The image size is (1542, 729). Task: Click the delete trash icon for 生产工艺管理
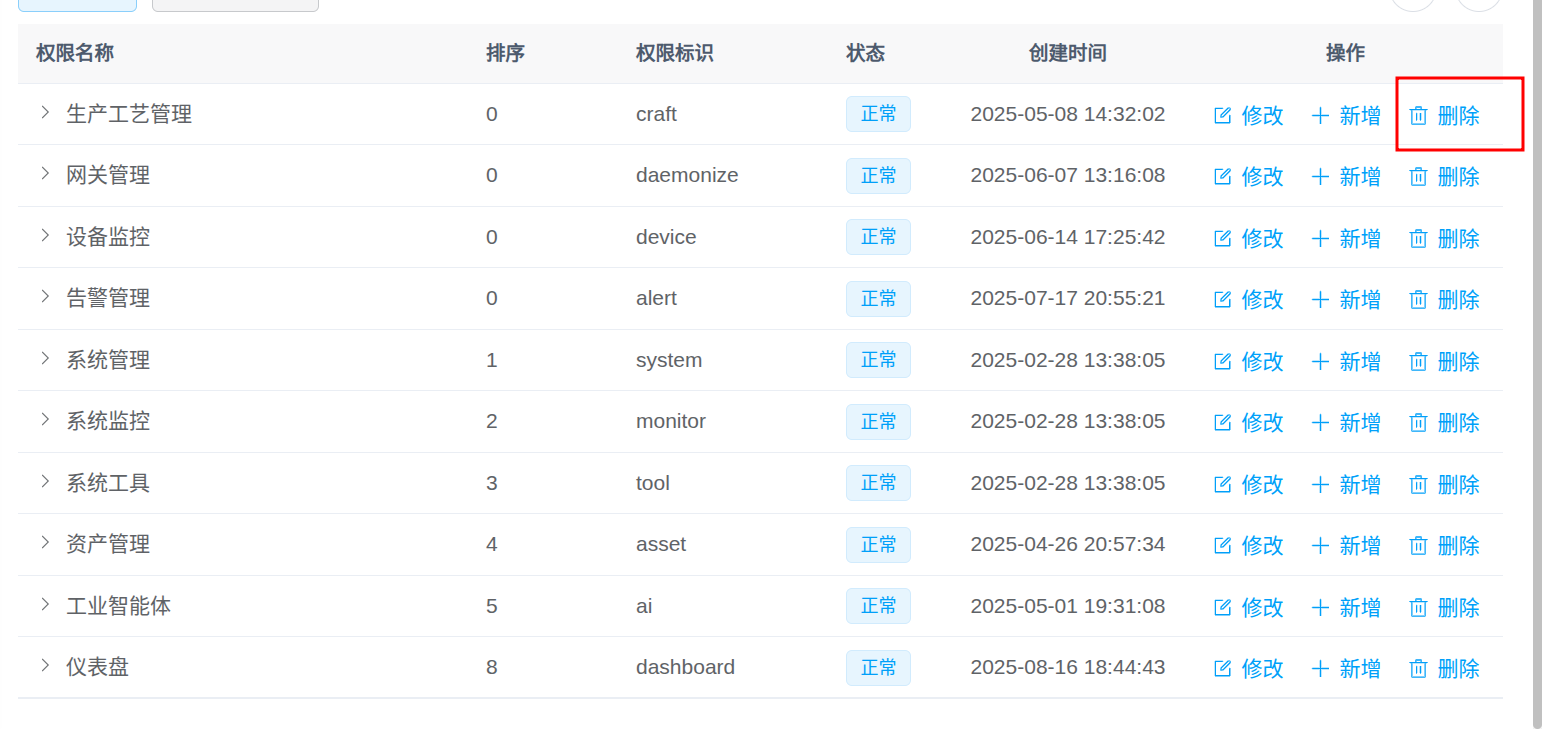point(1418,116)
